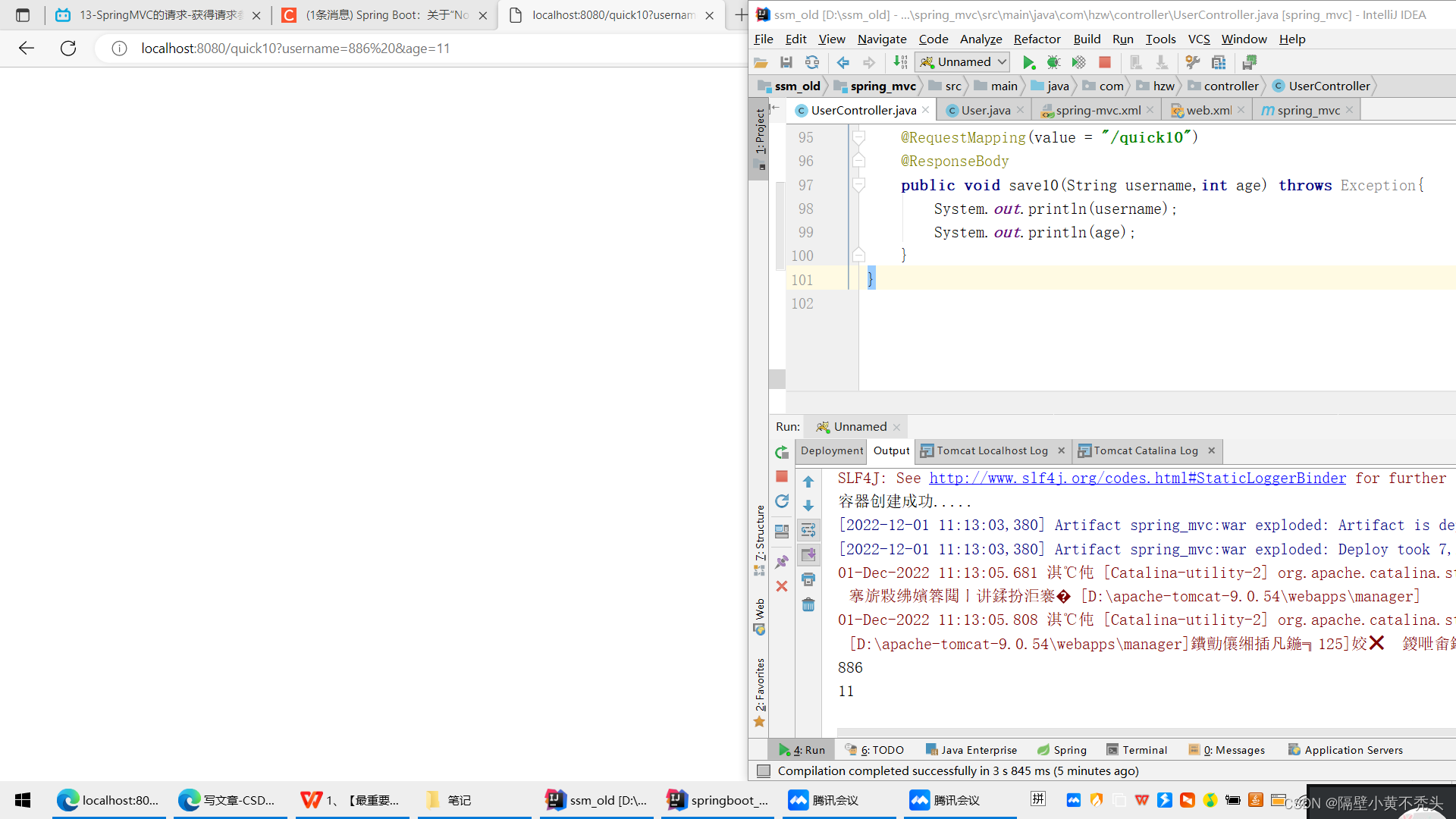Switch input method via the 拼 taskbar indicator
1456x819 pixels.
(1038, 799)
